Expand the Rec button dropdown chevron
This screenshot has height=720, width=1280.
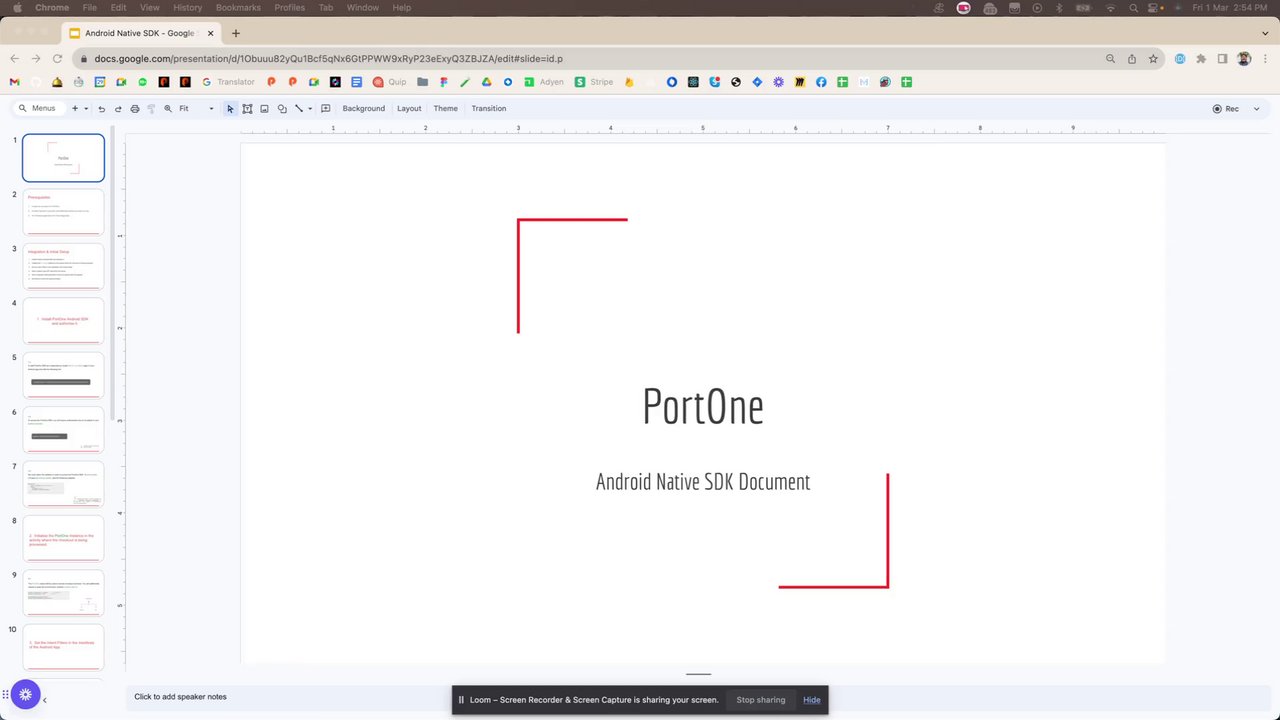tap(1256, 108)
